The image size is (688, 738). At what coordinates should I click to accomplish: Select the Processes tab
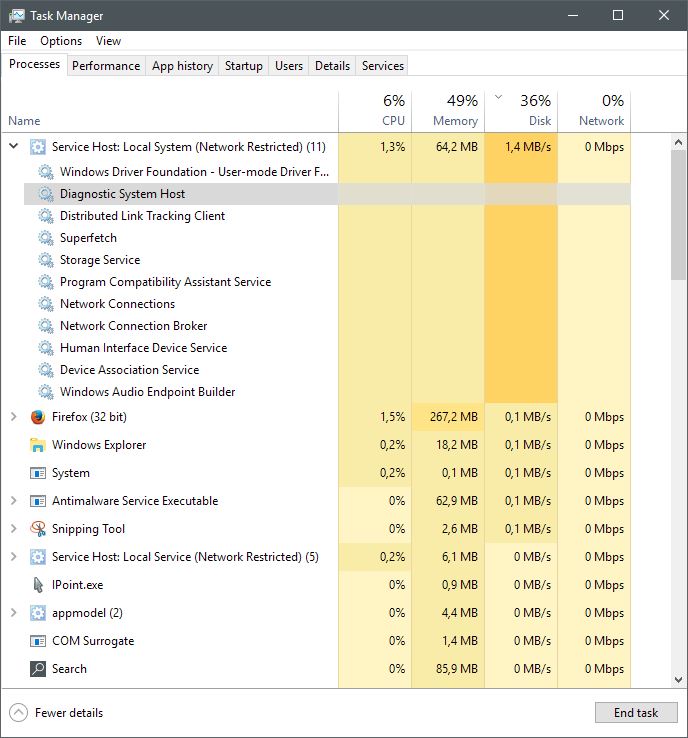34,64
